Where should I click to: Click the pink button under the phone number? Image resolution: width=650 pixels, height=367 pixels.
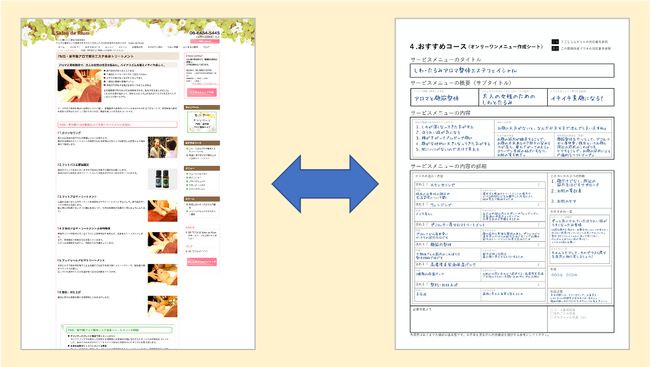[205, 41]
